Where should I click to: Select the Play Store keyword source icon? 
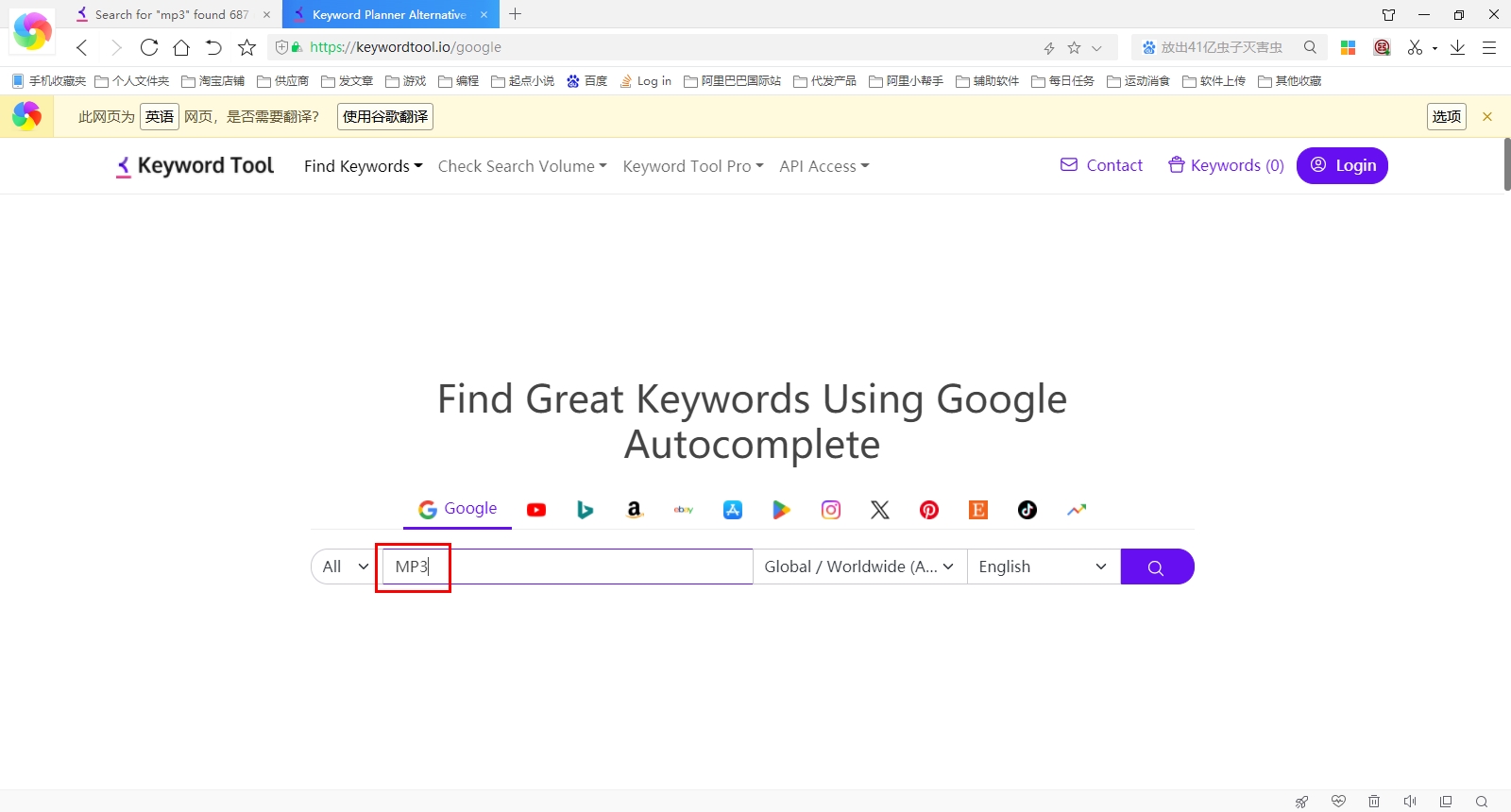point(782,510)
